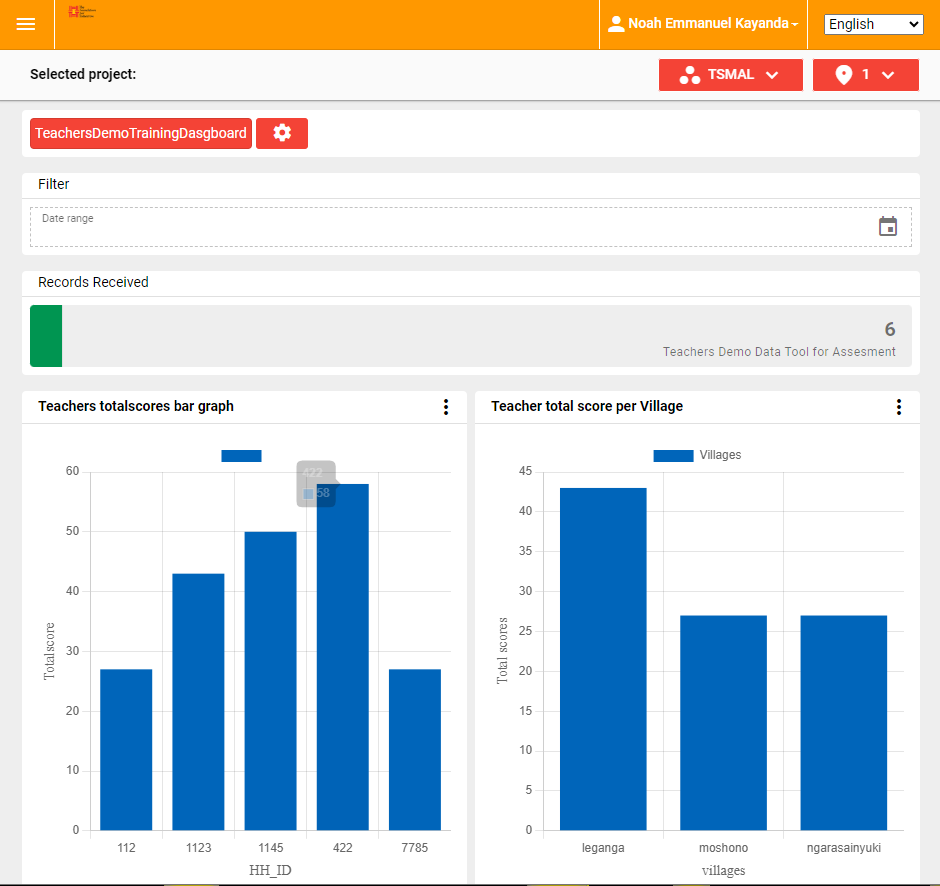Open the hamburger navigation menu
This screenshot has height=886, width=940.
26,24
